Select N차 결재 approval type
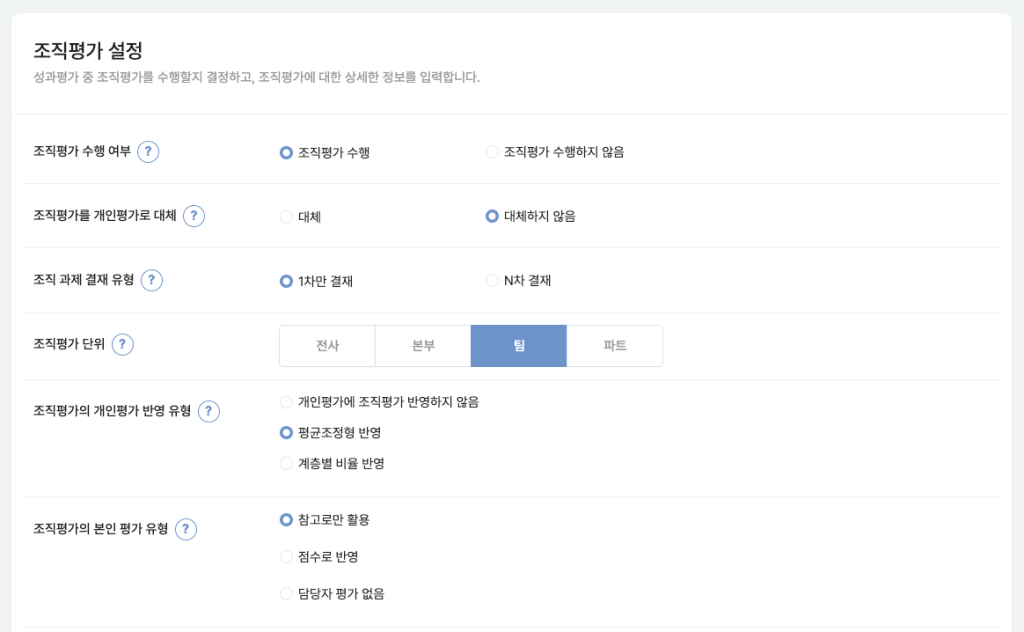The image size is (1024, 632). click(518, 281)
